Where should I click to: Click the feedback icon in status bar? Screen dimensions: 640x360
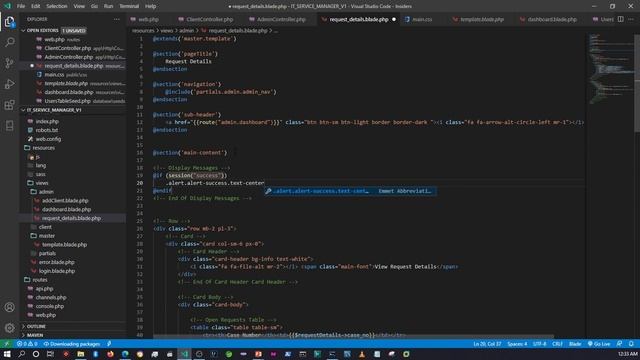click(x=619, y=344)
